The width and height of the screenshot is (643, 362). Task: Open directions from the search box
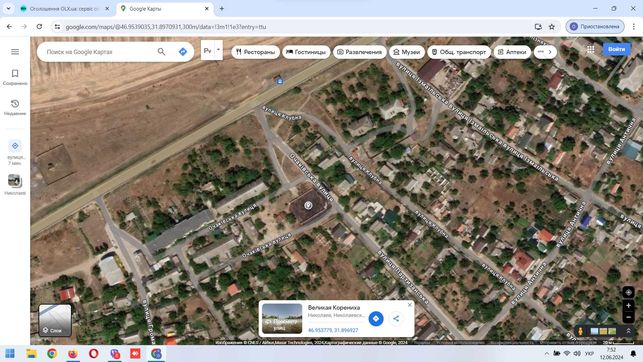[x=183, y=52]
